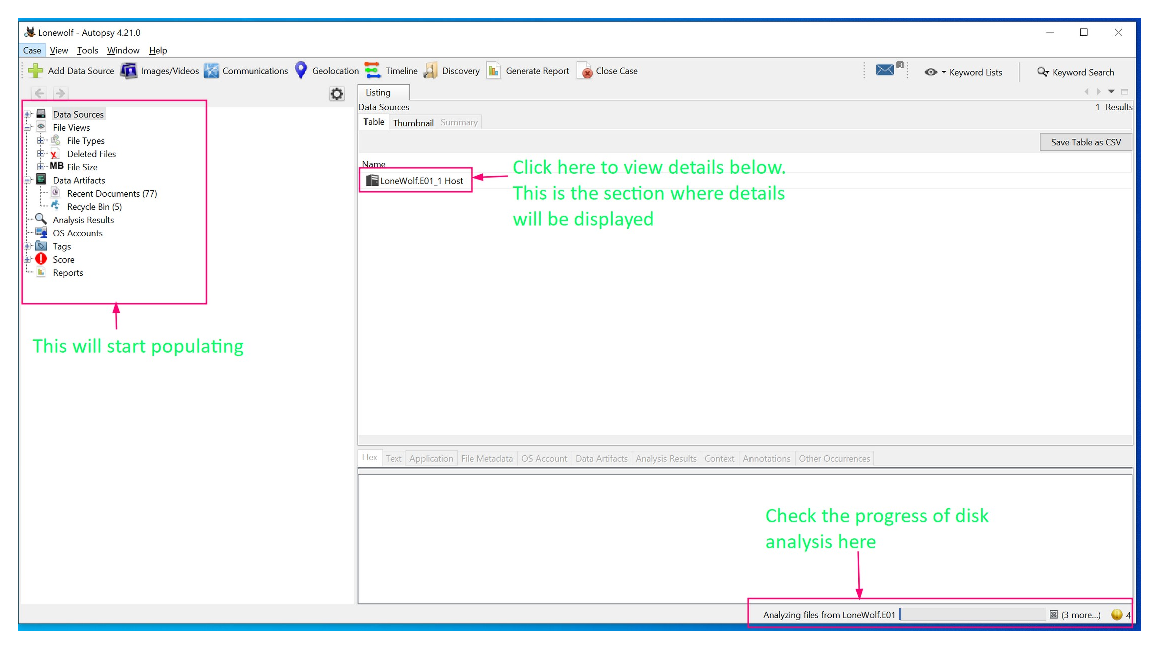Collapse the Data Artifacts node
The height and width of the screenshot is (649, 1159).
point(28,180)
